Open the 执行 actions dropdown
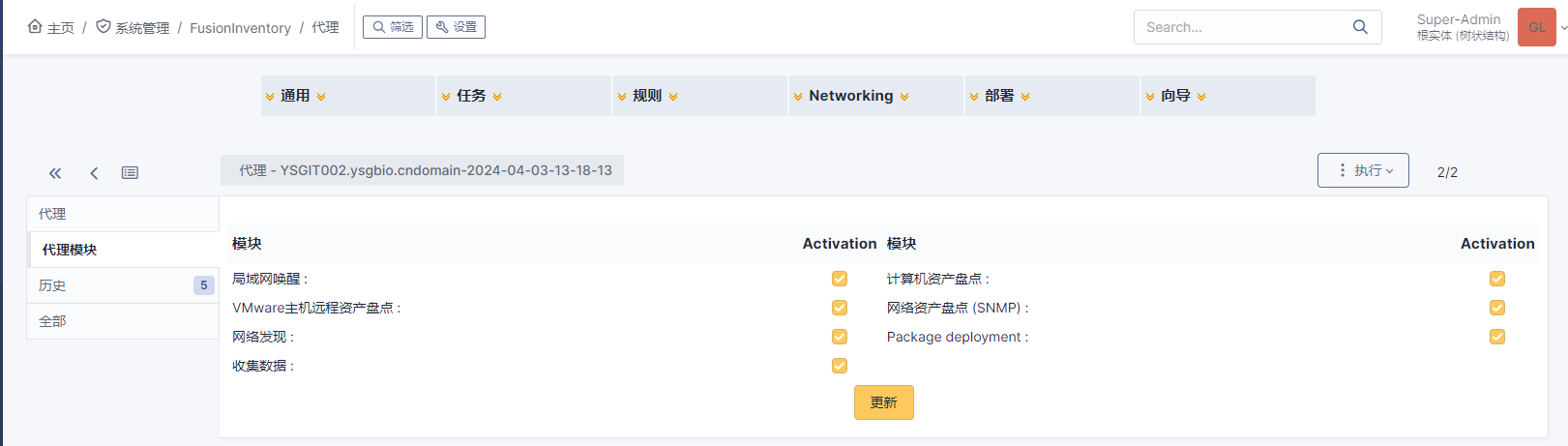This screenshot has width=1568, height=446. tap(1363, 170)
